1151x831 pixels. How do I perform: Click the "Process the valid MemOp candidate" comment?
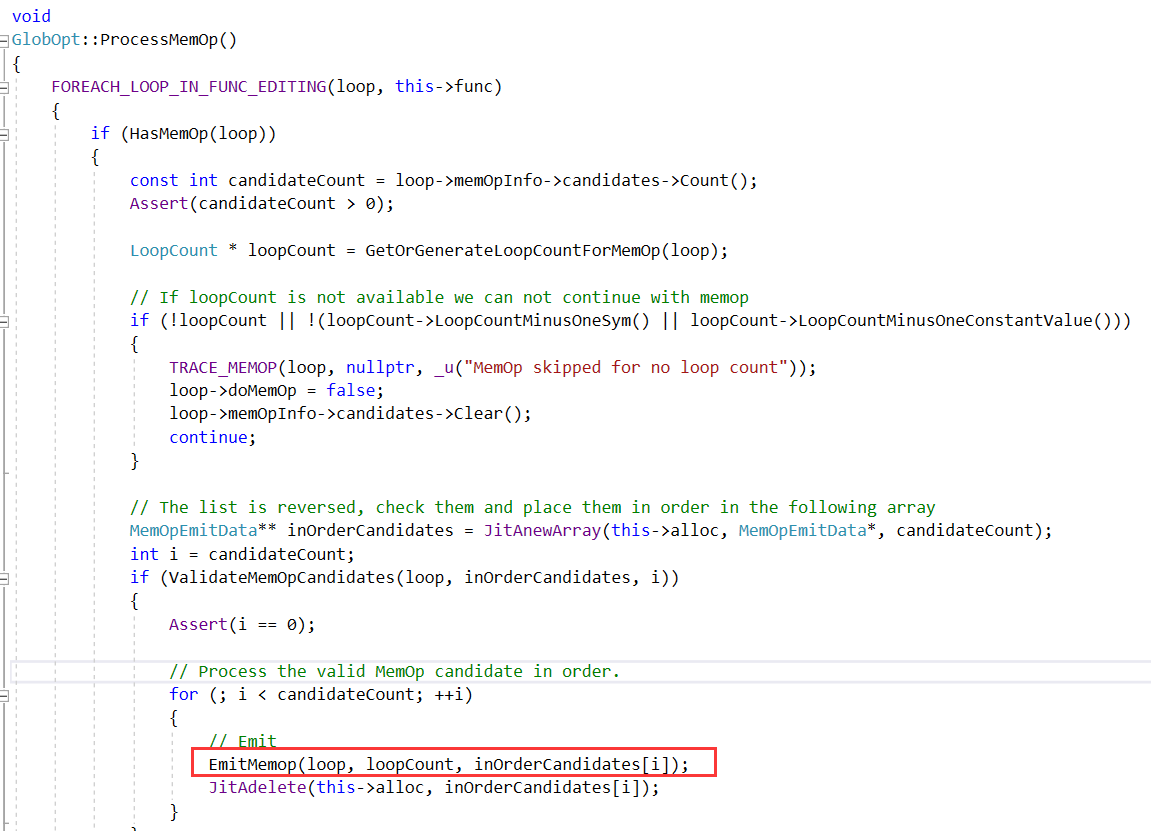[x=394, y=671]
